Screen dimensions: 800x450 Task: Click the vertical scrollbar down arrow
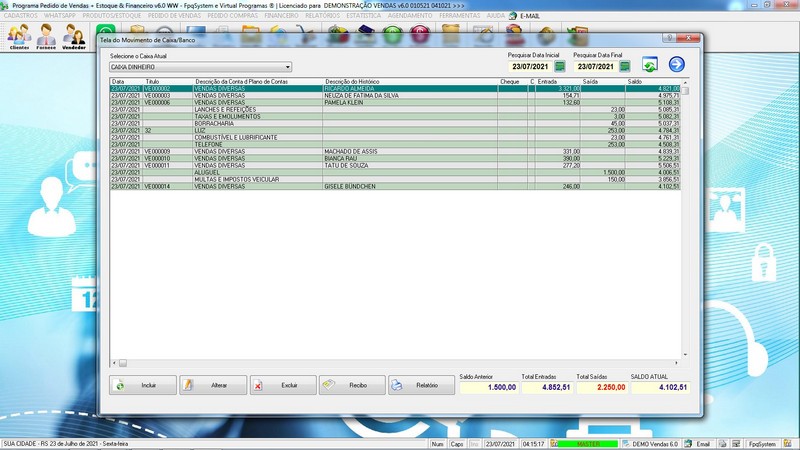[x=685, y=355]
